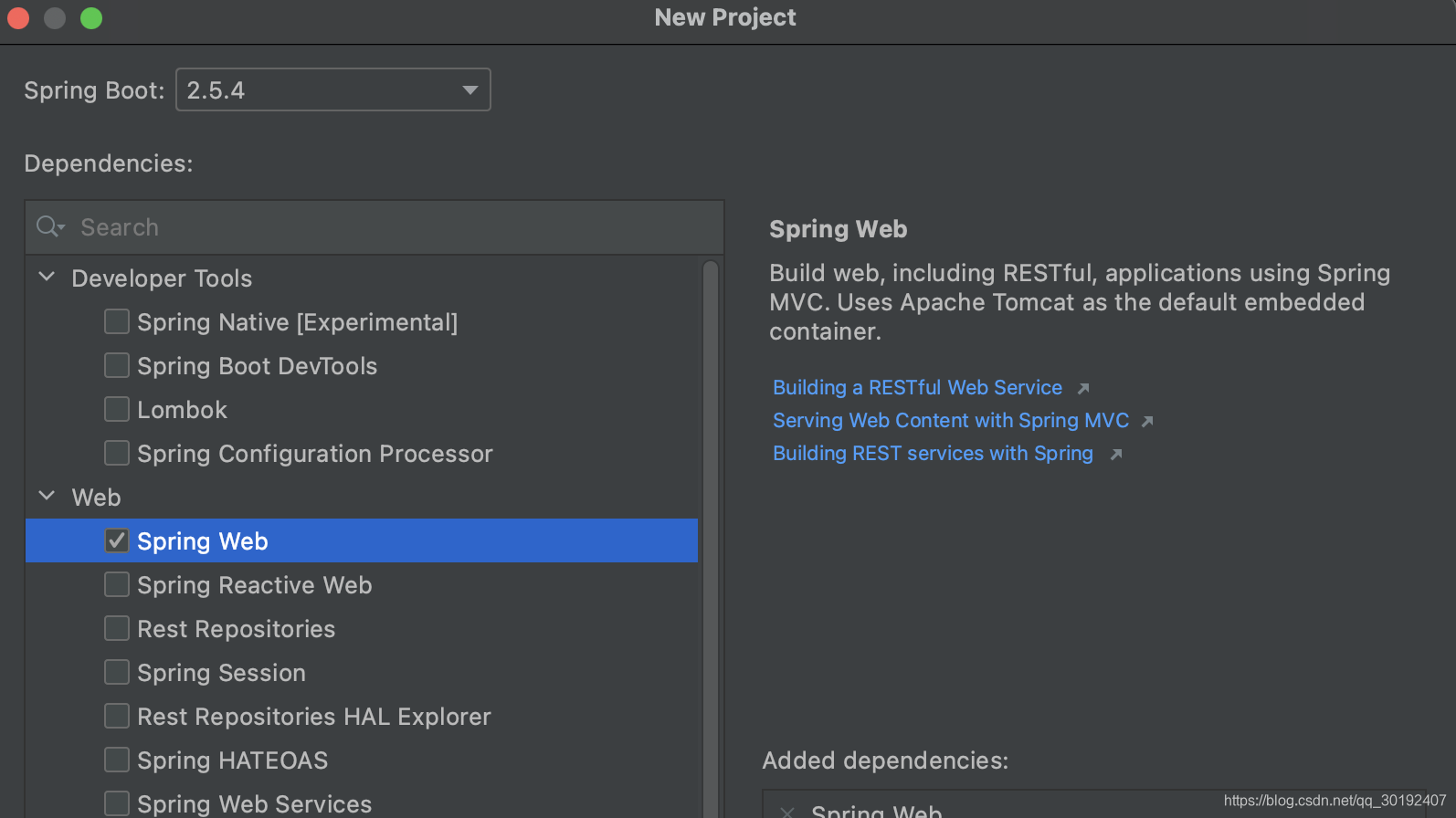The height and width of the screenshot is (818, 1456).
Task: Select the Developer Tools group label
Action: coord(162,278)
